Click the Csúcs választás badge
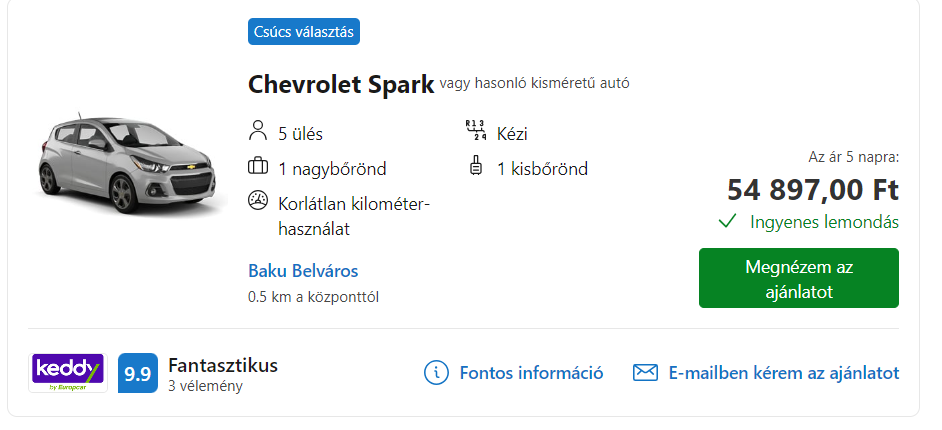This screenshot has width=942, height=430. 303,32
